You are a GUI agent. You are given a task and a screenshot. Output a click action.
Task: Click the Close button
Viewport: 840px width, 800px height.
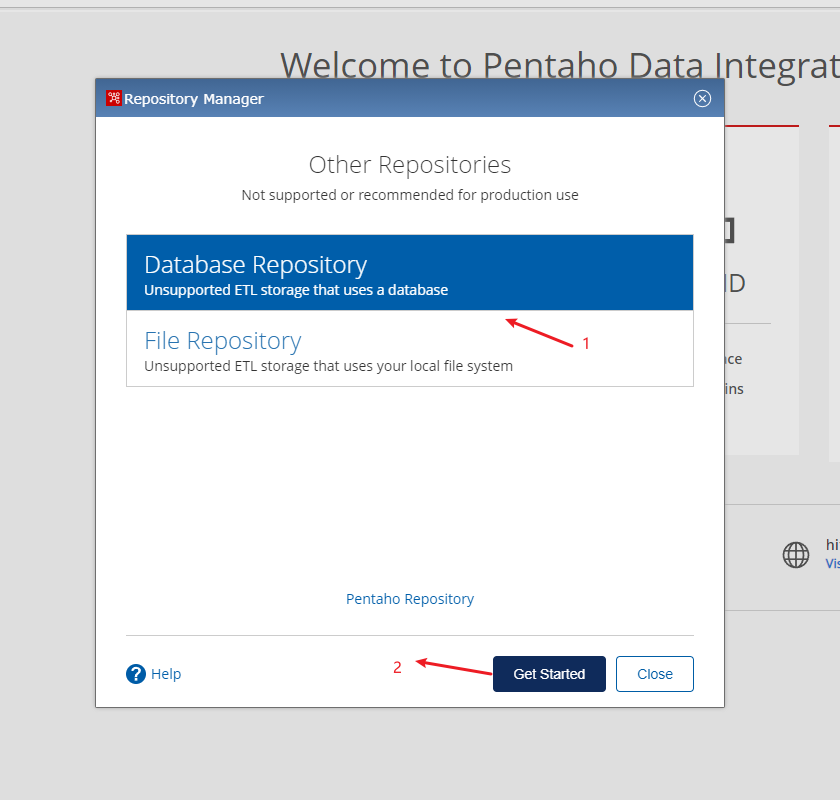tap(655, 674)
